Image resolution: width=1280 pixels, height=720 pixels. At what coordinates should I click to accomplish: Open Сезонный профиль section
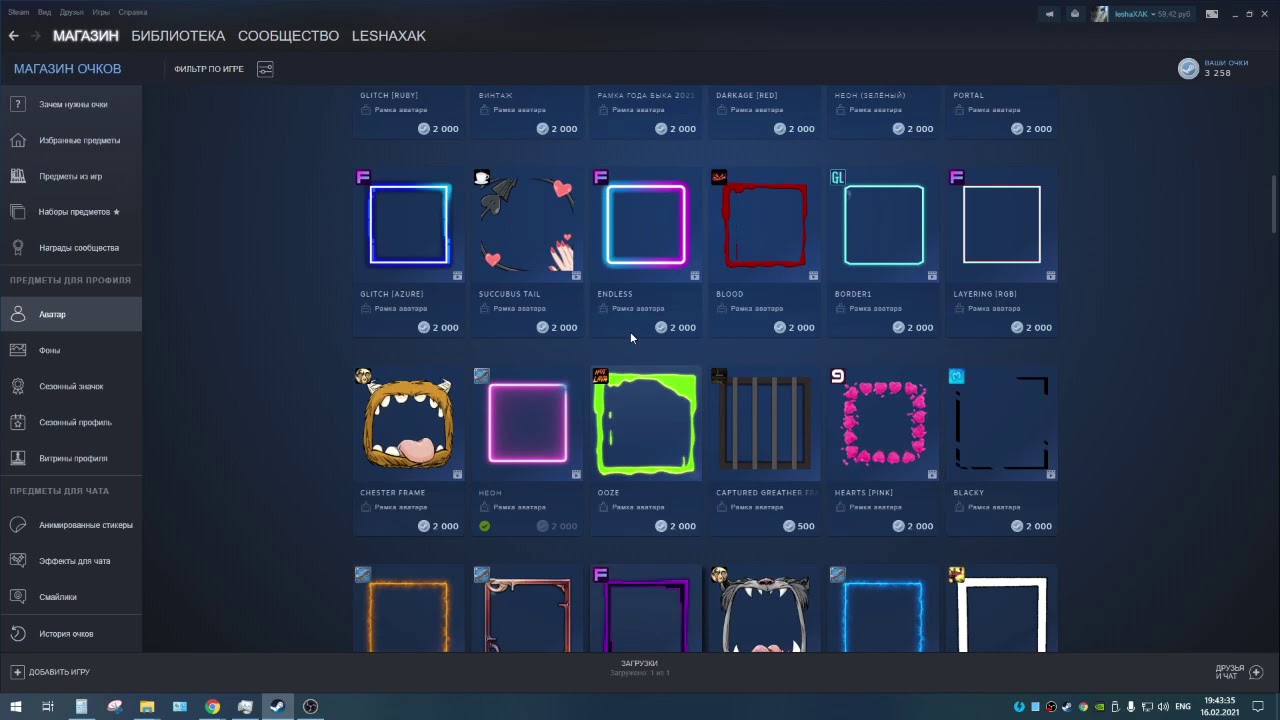[71, 422]
